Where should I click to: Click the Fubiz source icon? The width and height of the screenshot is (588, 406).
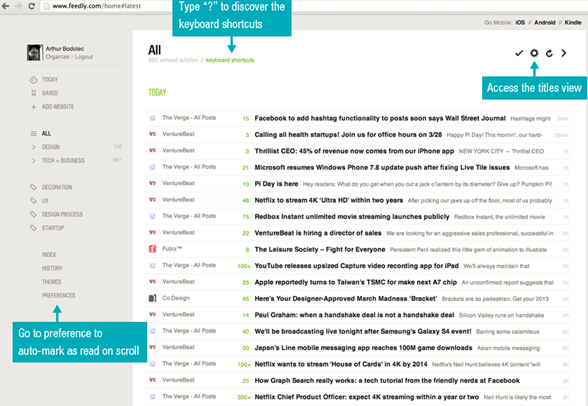152,249
